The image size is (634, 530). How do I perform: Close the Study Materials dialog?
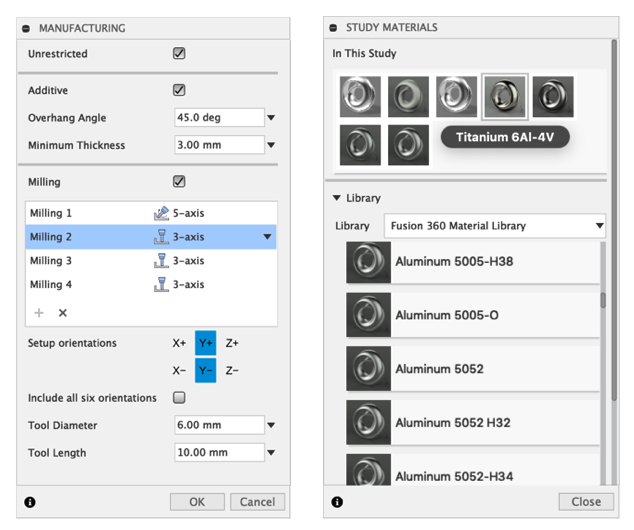coord(585,502)
